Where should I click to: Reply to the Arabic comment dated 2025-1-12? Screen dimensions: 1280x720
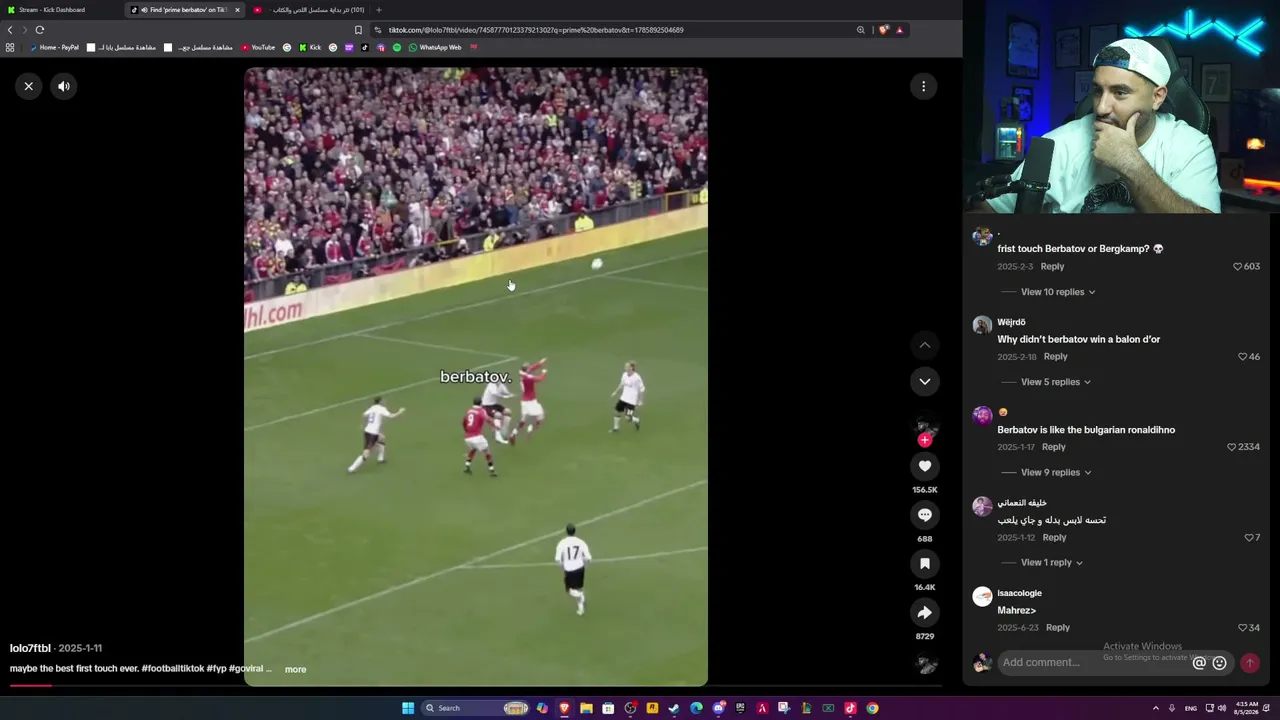point(1054,538)
